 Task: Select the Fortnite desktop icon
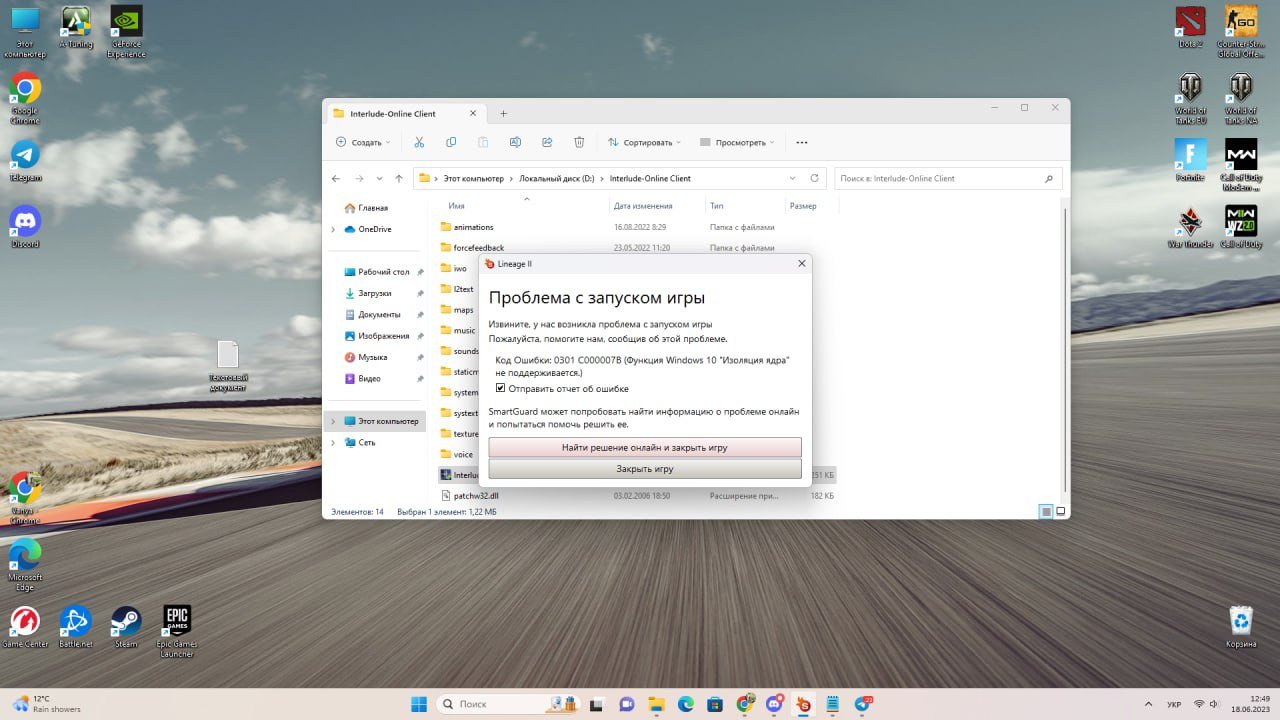point(1190,160)
